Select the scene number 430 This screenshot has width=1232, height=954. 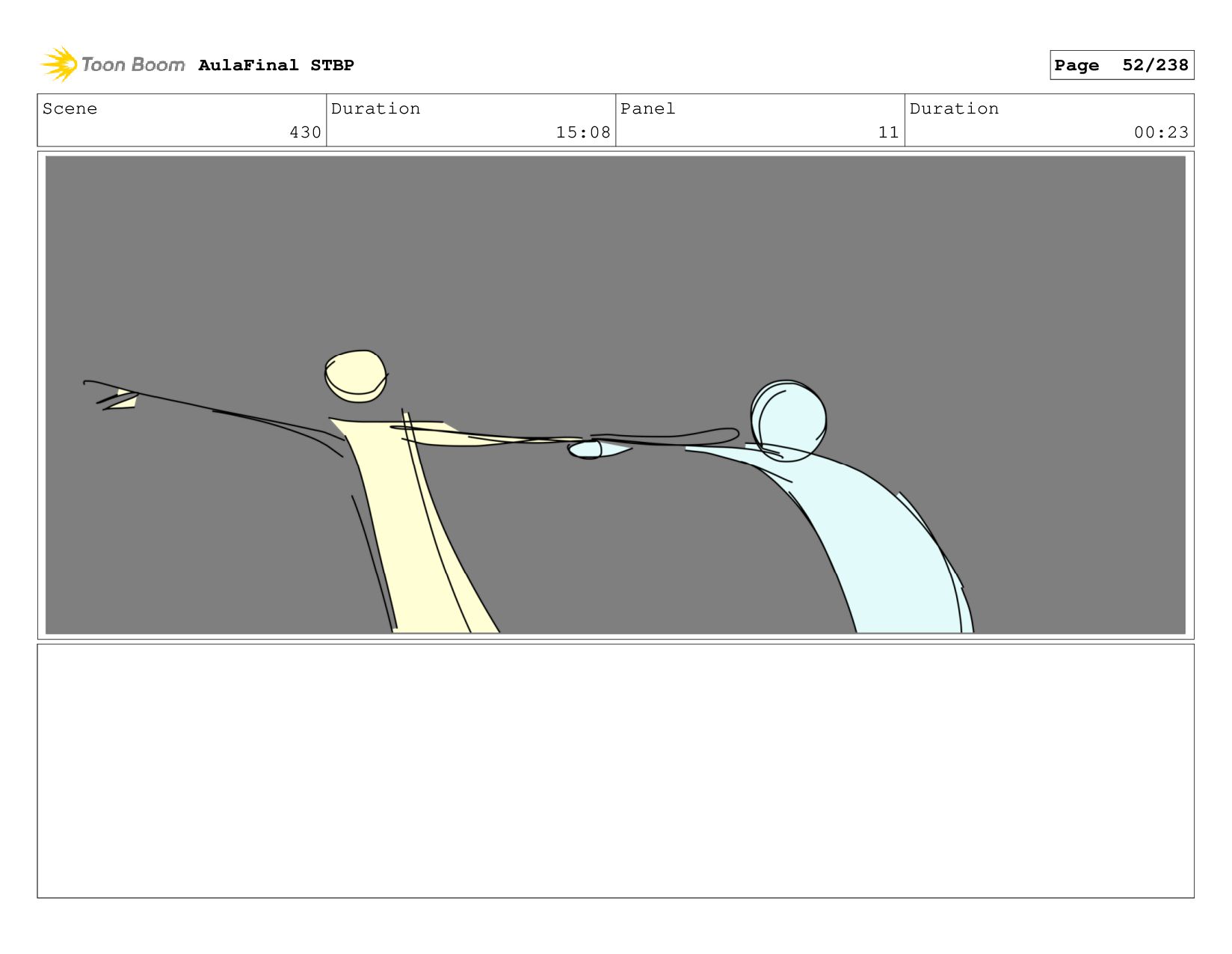(x=305, y=132)
